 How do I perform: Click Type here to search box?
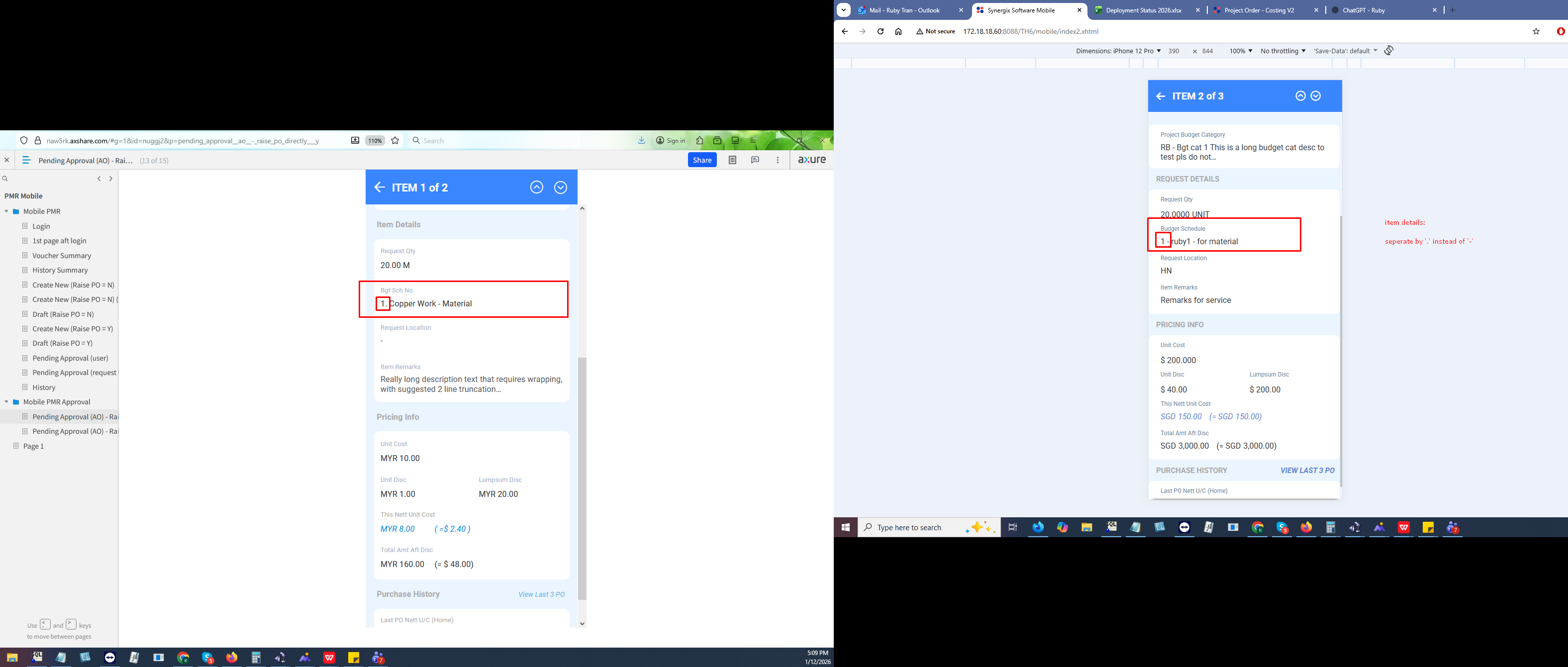[909, 528]
